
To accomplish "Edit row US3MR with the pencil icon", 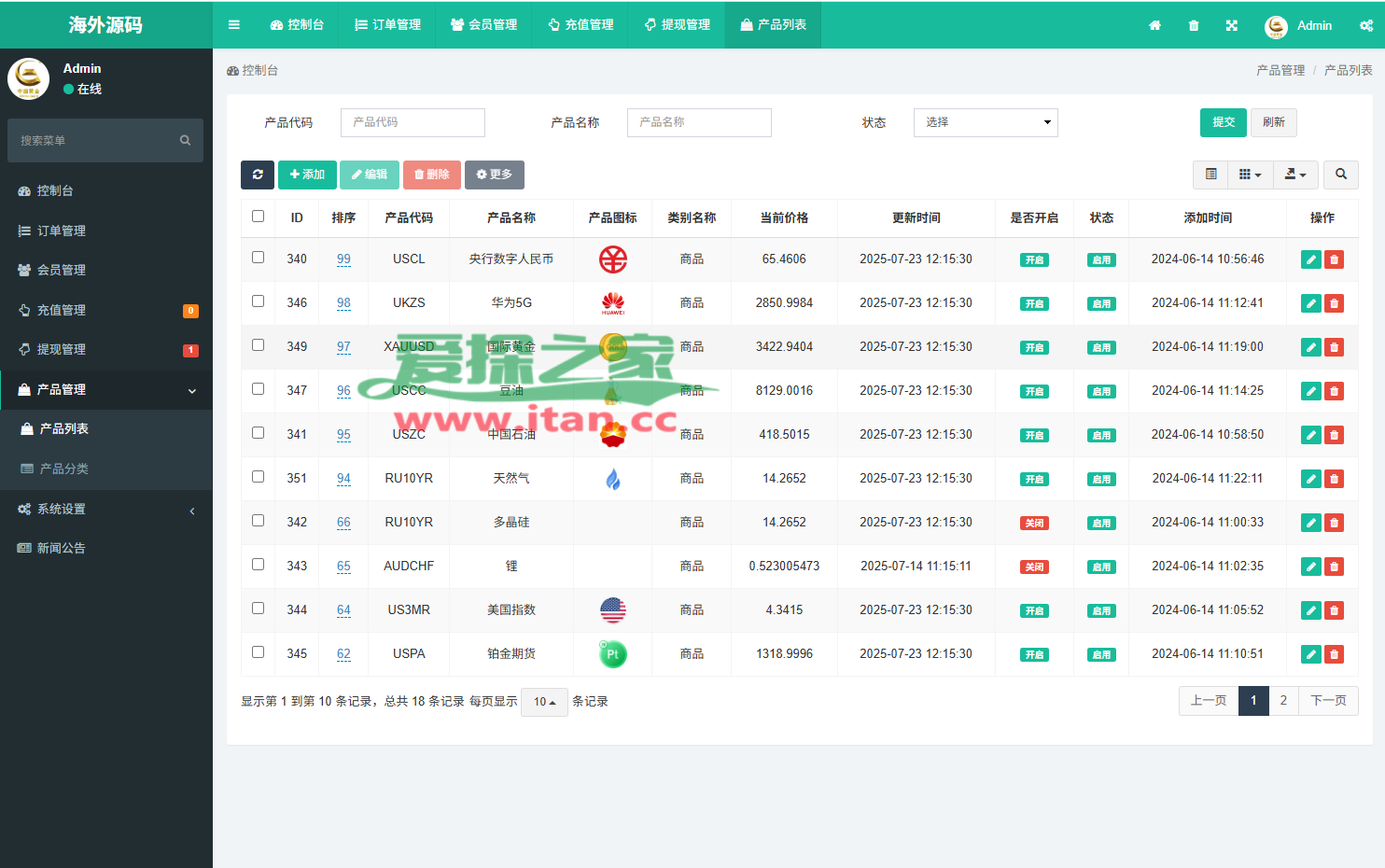I will pyautogui.click(x=1311, y=610).
